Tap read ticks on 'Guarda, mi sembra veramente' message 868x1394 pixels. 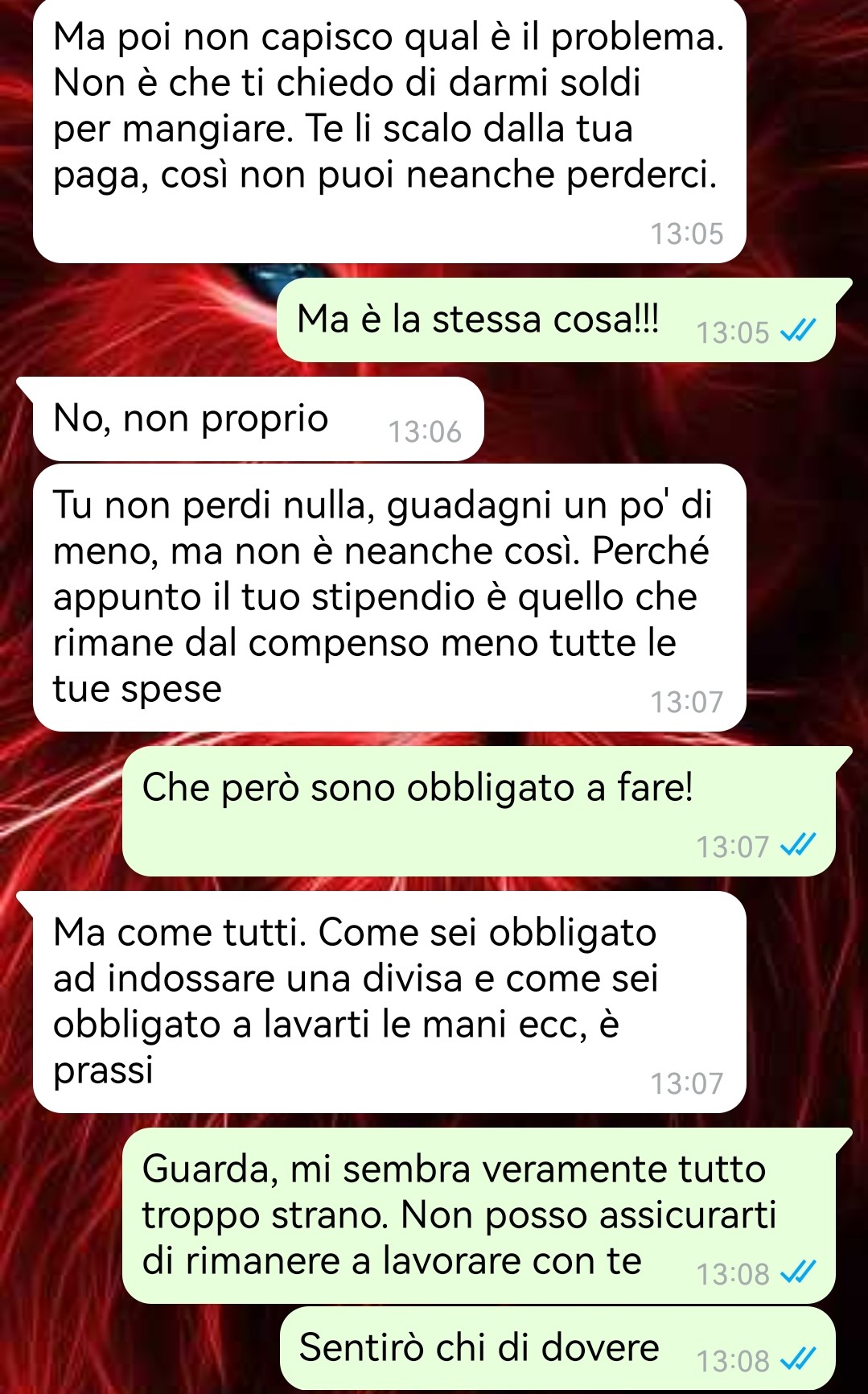click(x=799, y=1272)
